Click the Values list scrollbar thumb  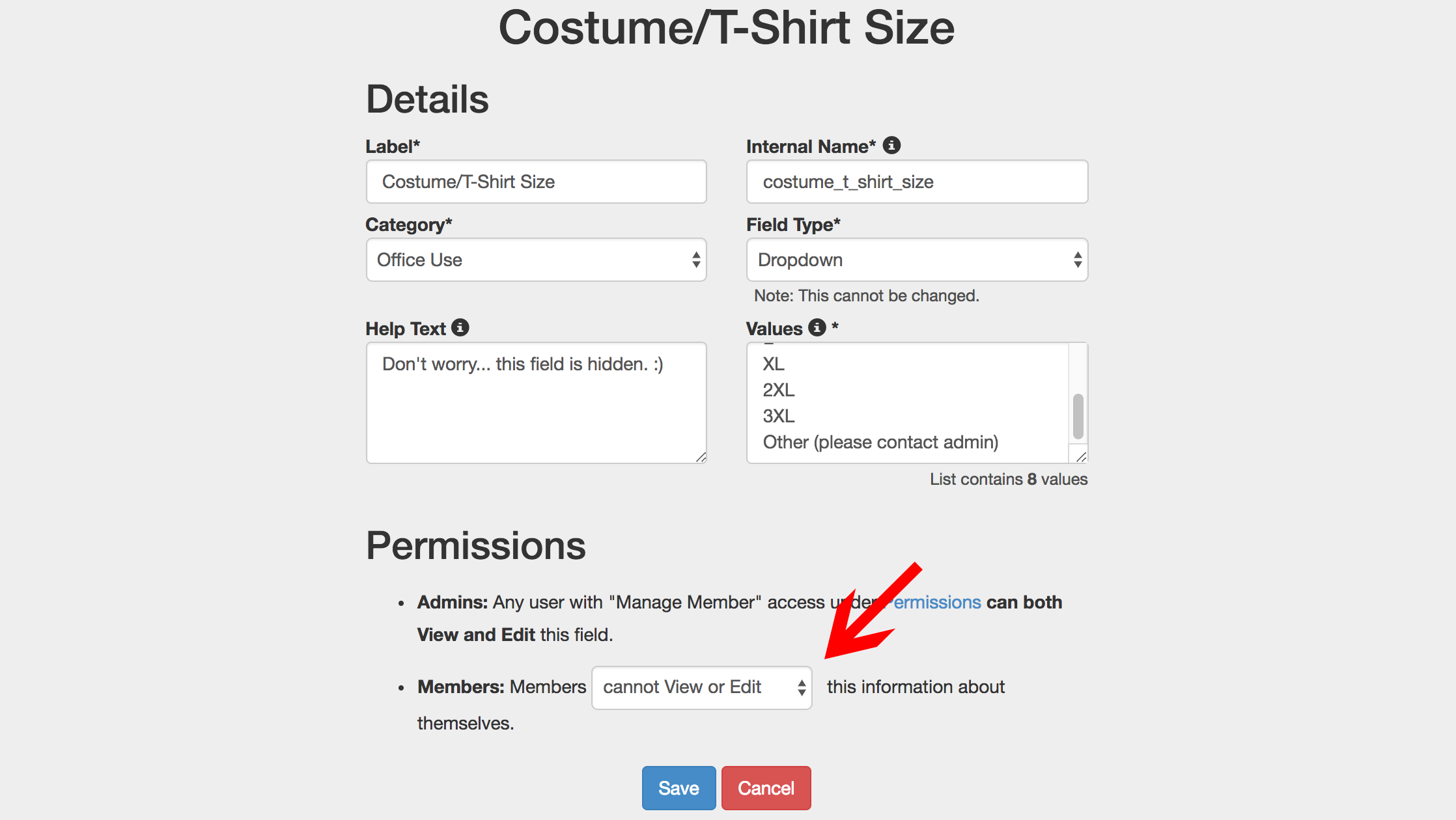tap(1078, 416)
